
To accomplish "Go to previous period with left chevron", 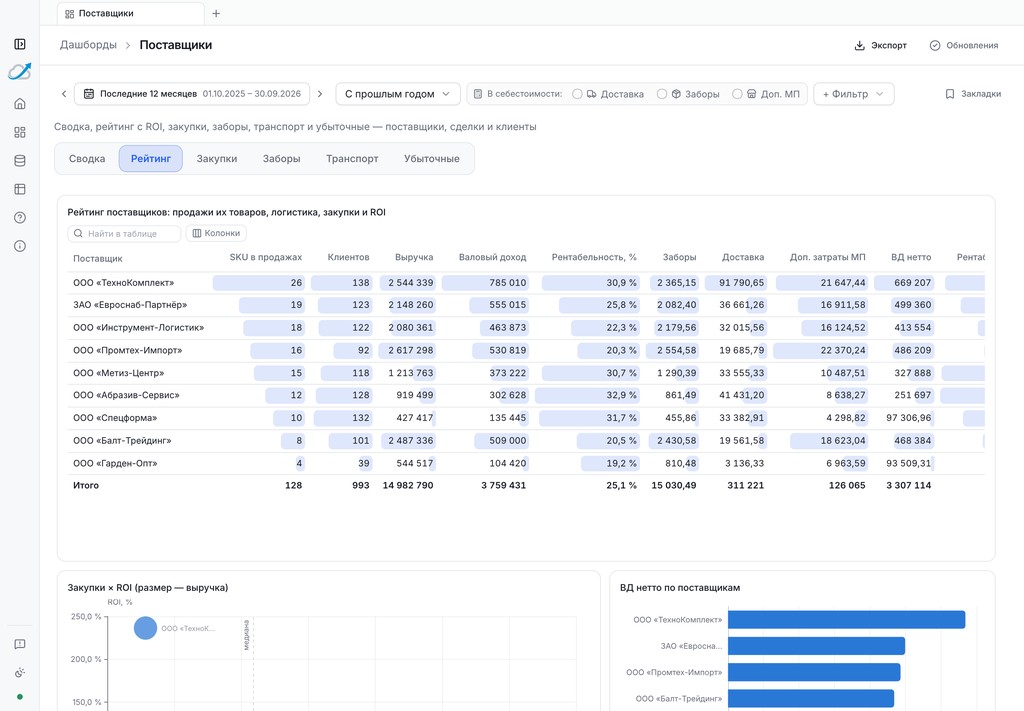I will (x=64, y=94).
